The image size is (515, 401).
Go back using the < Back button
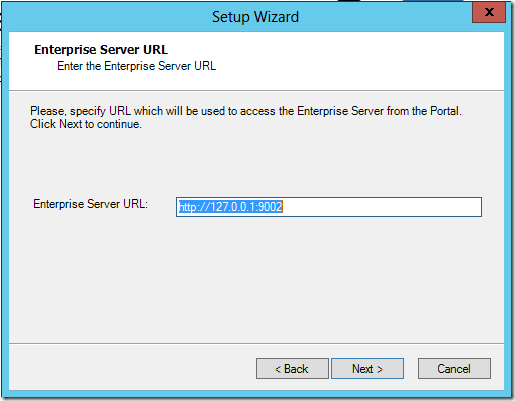tap(292, 369)
